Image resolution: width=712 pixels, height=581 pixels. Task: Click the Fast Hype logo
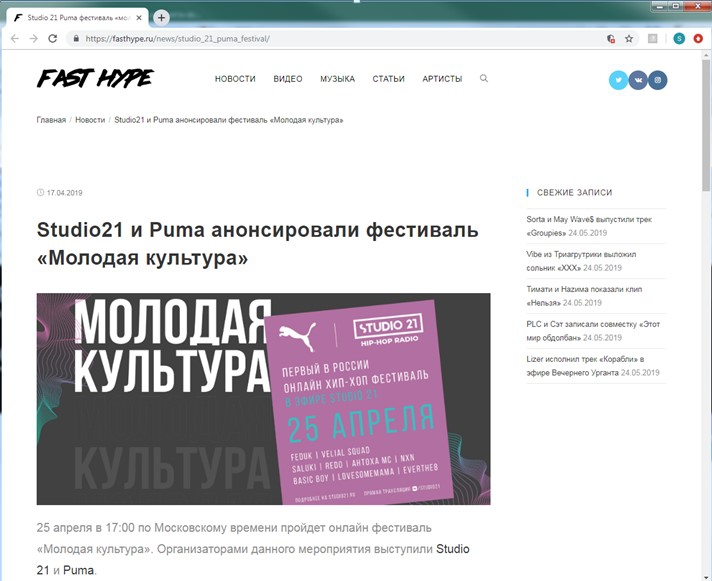tap(95, 79)
